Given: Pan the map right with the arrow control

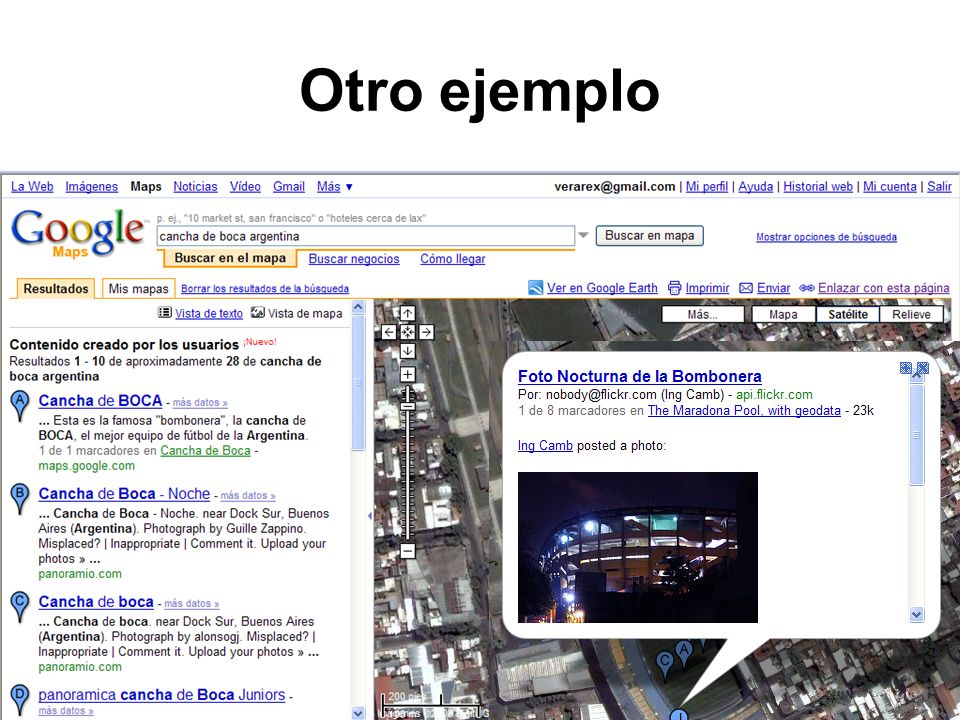Looking at the screenshot, I should [x=427, y=332].
